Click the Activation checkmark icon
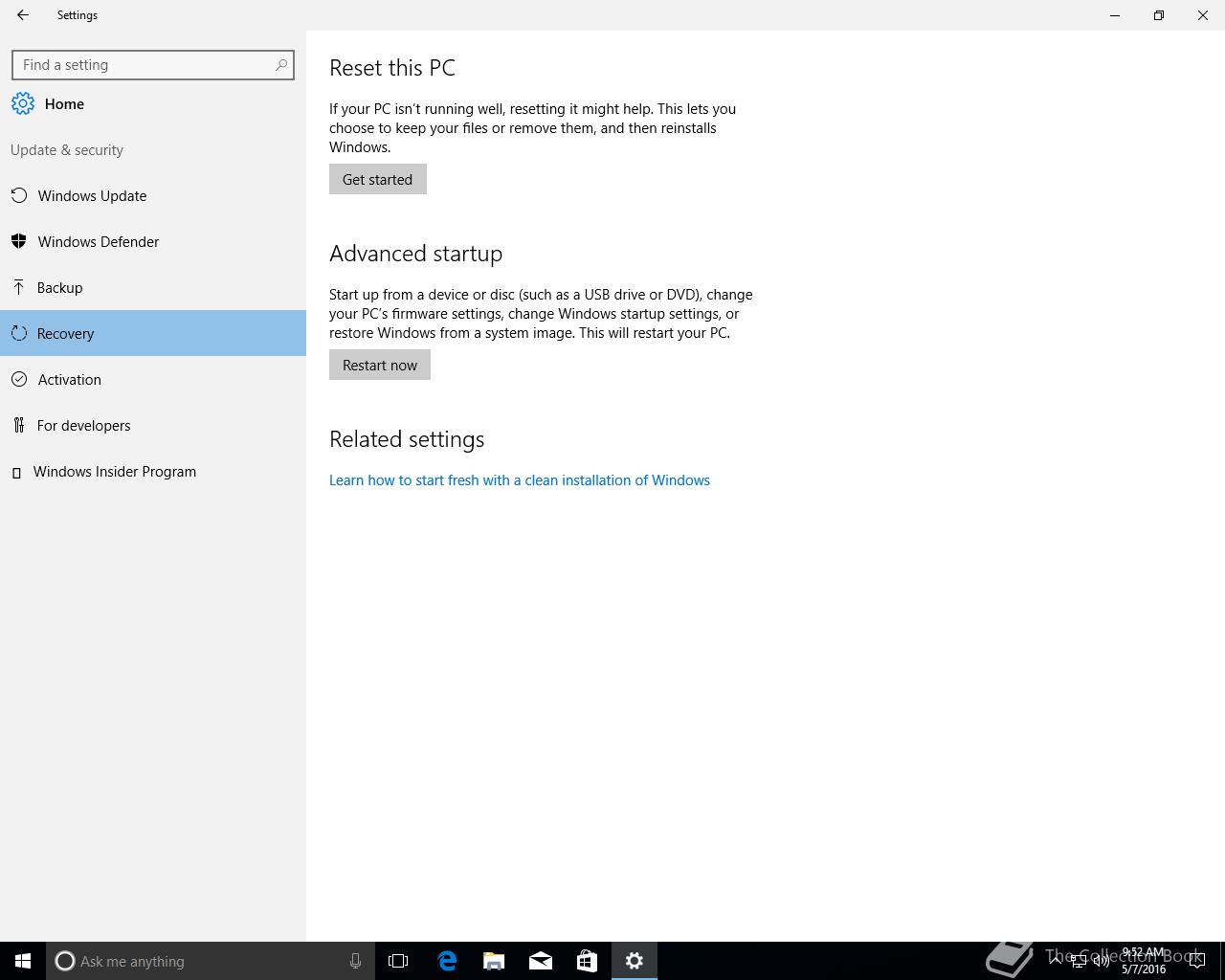Screen dimensions: 1225x980 19,380
